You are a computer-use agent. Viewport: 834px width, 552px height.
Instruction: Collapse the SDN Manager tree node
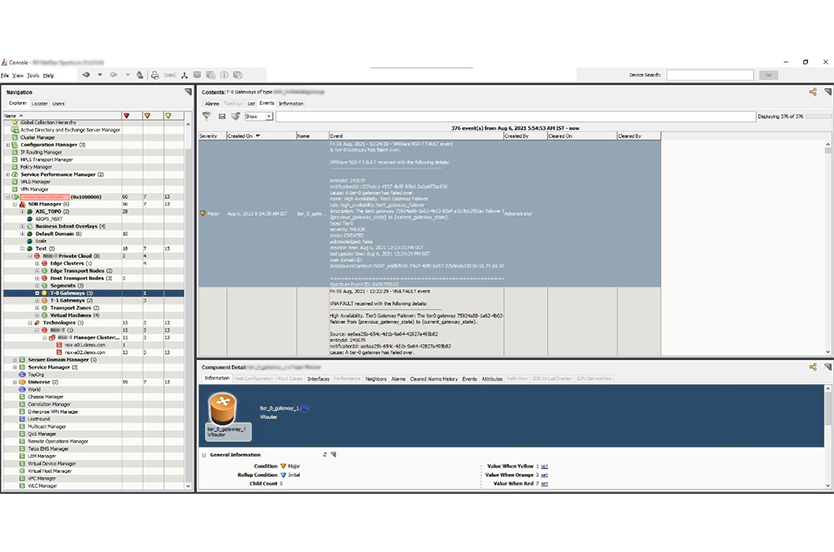point(15,204)
